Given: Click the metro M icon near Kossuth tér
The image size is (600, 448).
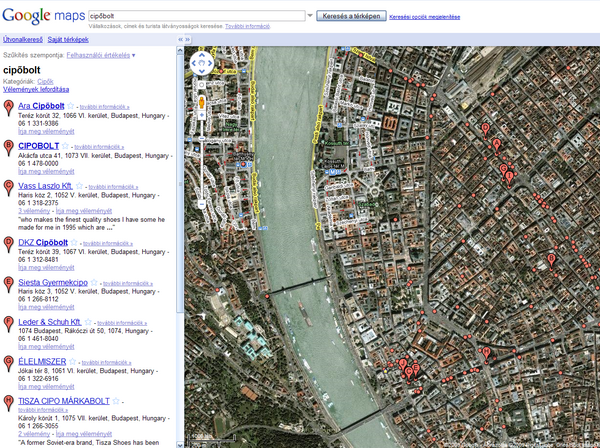Looking at the screenshot, I should 333,172.
